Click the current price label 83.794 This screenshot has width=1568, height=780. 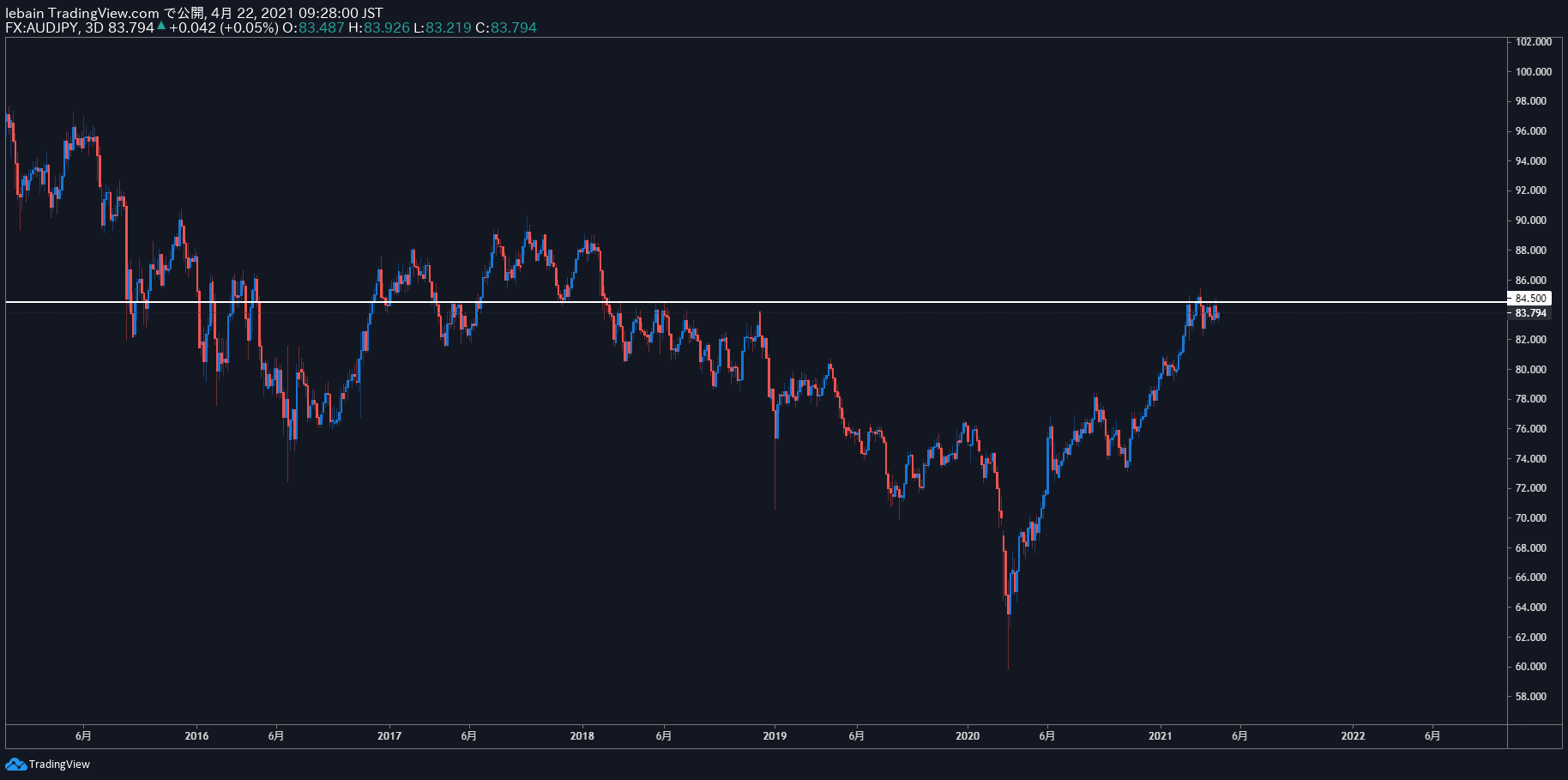point(1530,313)
